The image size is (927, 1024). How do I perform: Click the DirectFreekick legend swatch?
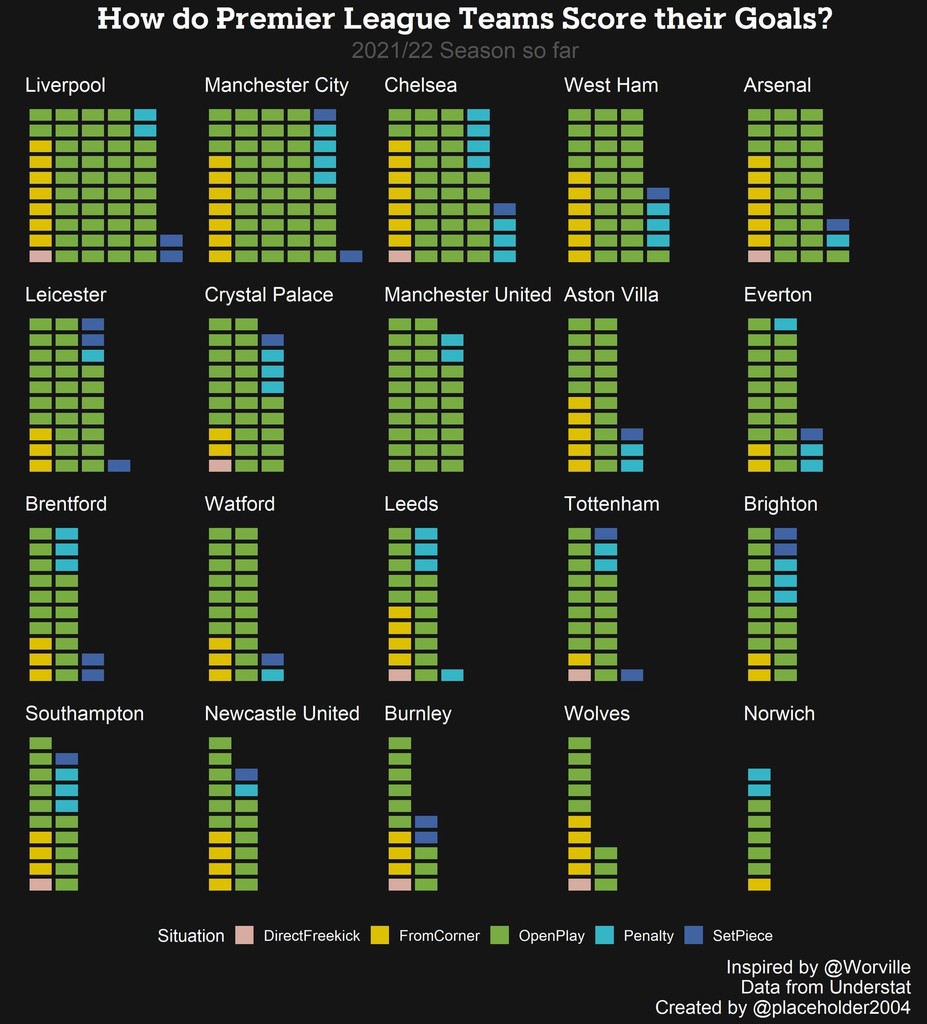245,936
